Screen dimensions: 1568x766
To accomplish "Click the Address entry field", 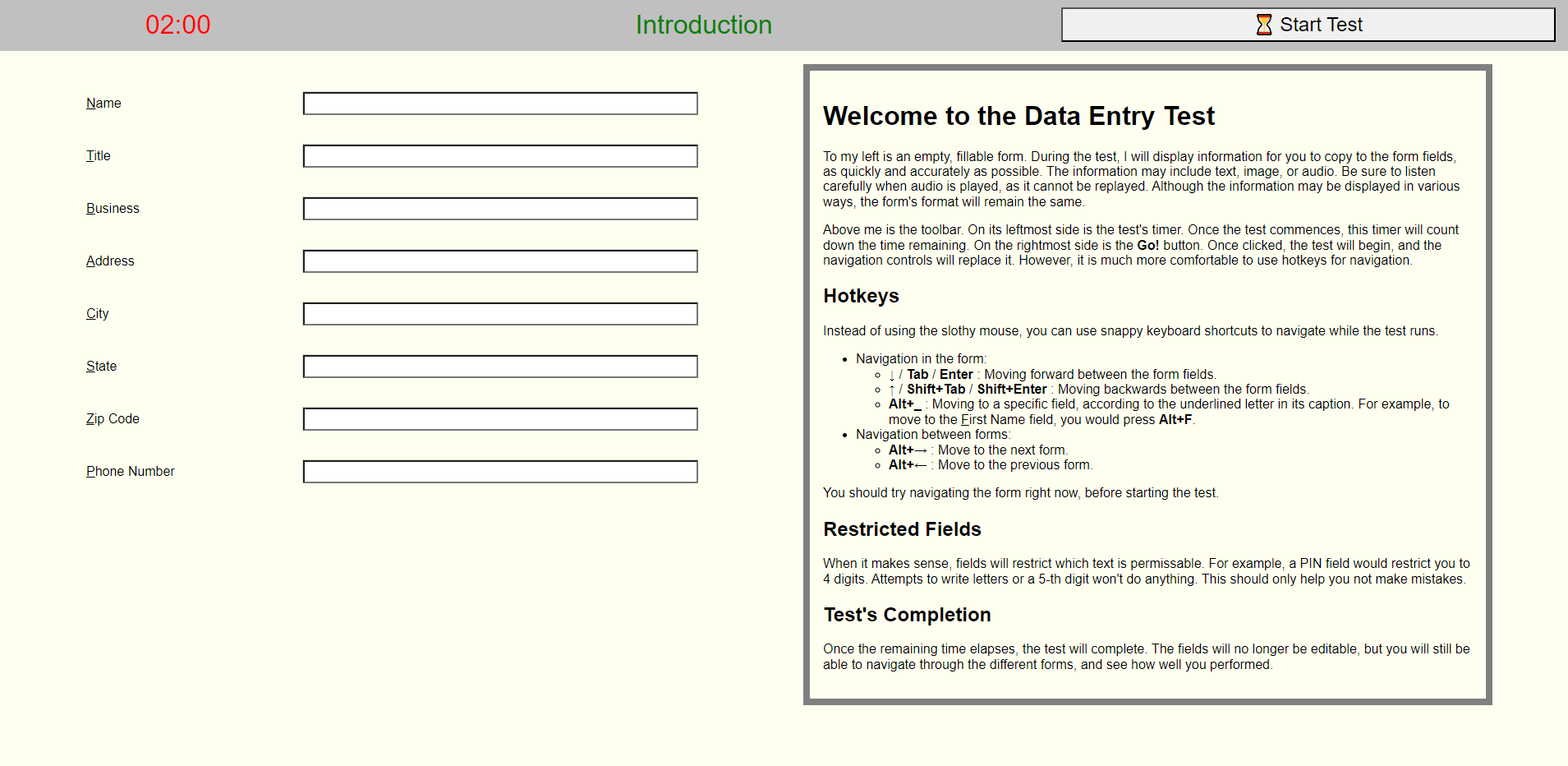I will [499, 261].
